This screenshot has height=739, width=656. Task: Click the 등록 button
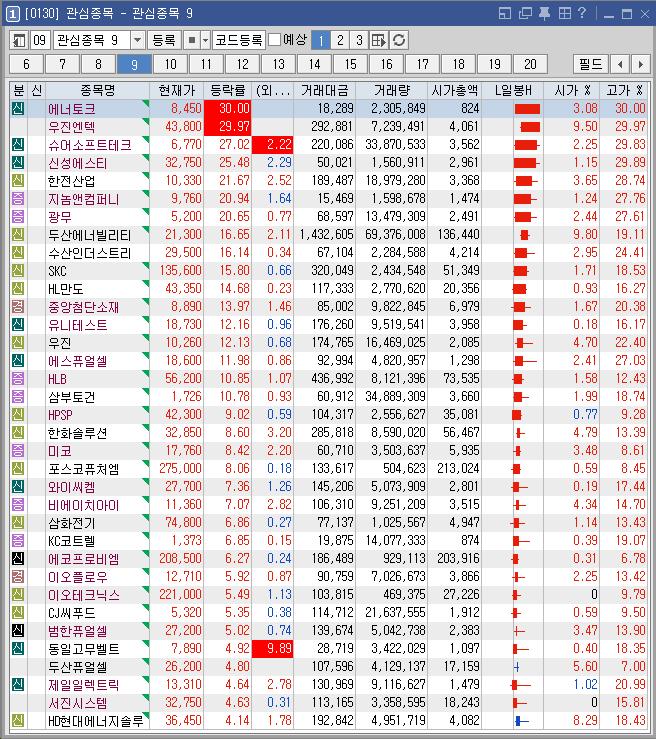pos(164,40)
